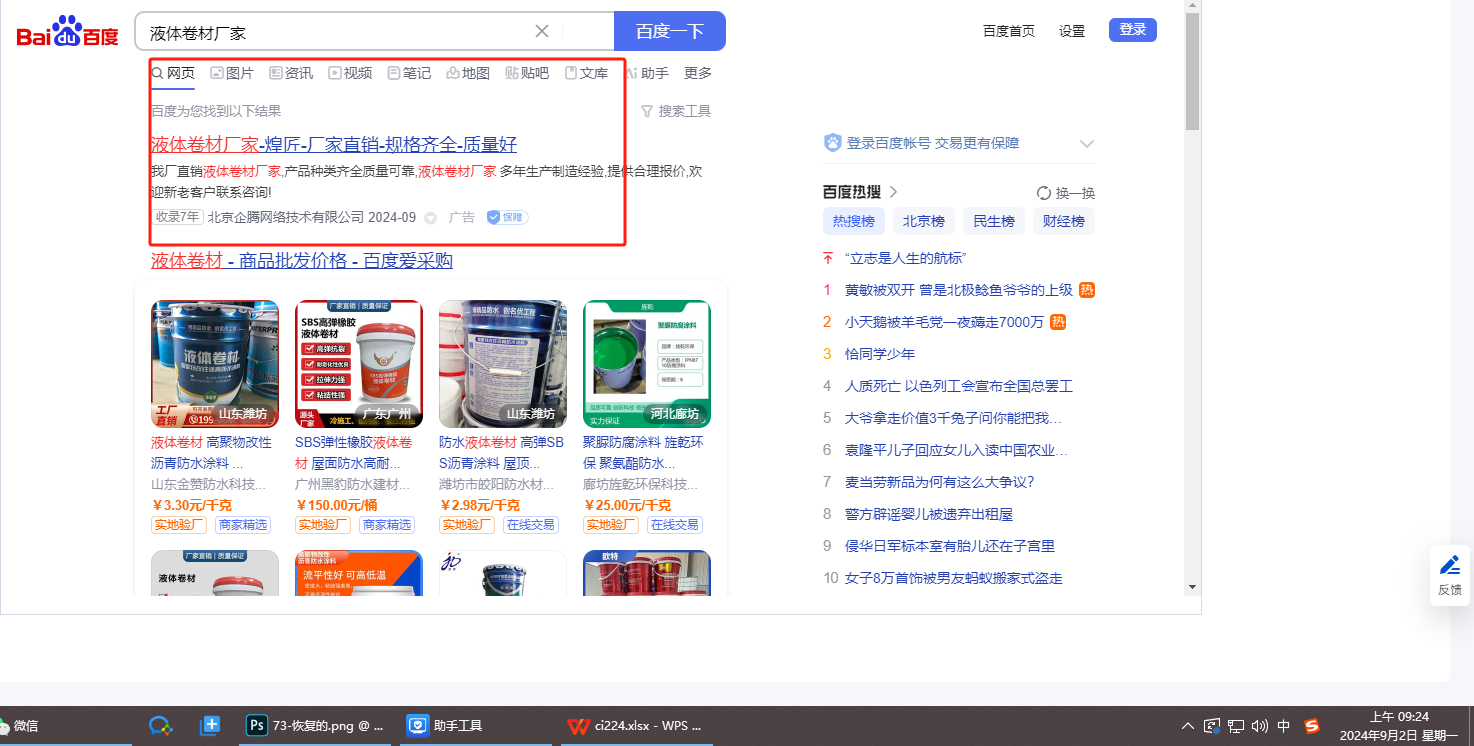Open the WPS ci224.xlsx taskbar item
This screenshot has height=746, width=1474.
(636, 726)
